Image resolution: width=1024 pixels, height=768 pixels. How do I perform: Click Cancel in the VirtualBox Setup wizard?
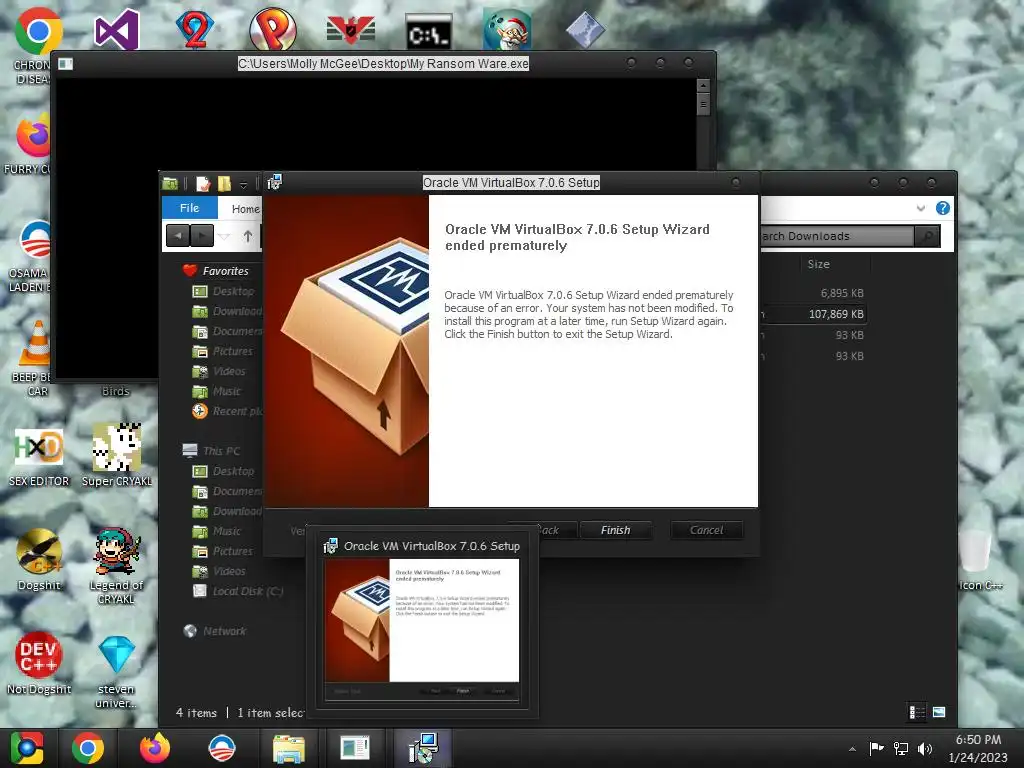(x=706, y=530)
